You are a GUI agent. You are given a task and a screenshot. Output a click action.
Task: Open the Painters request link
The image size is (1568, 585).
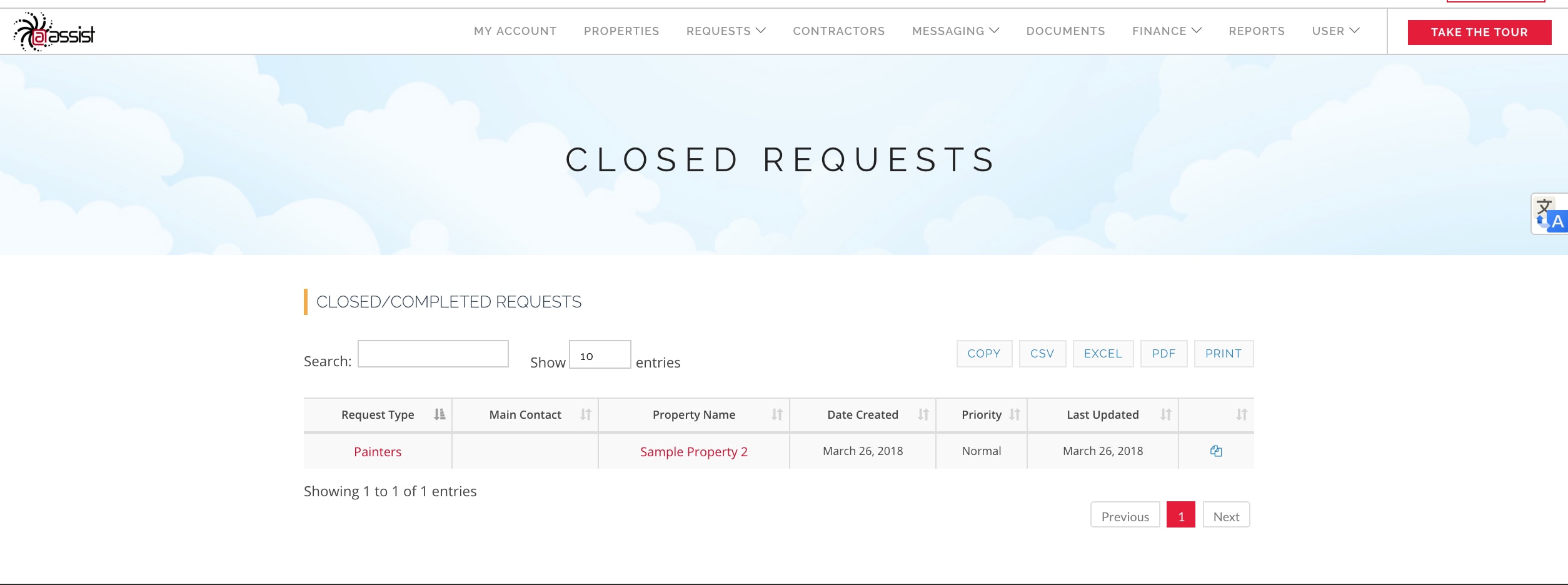[378, 451]
